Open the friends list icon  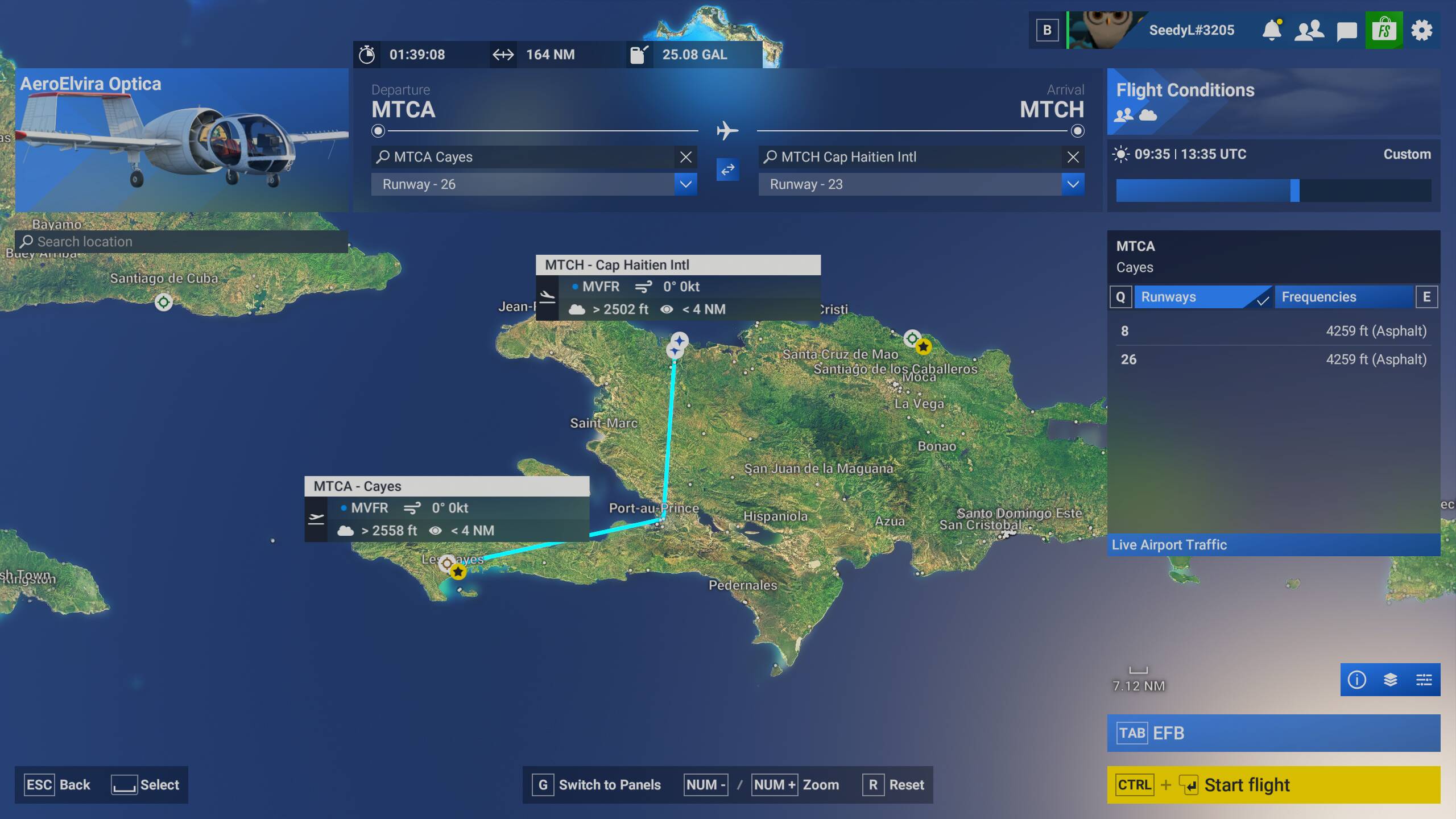pyautogui.click(x=1309, y=30)
